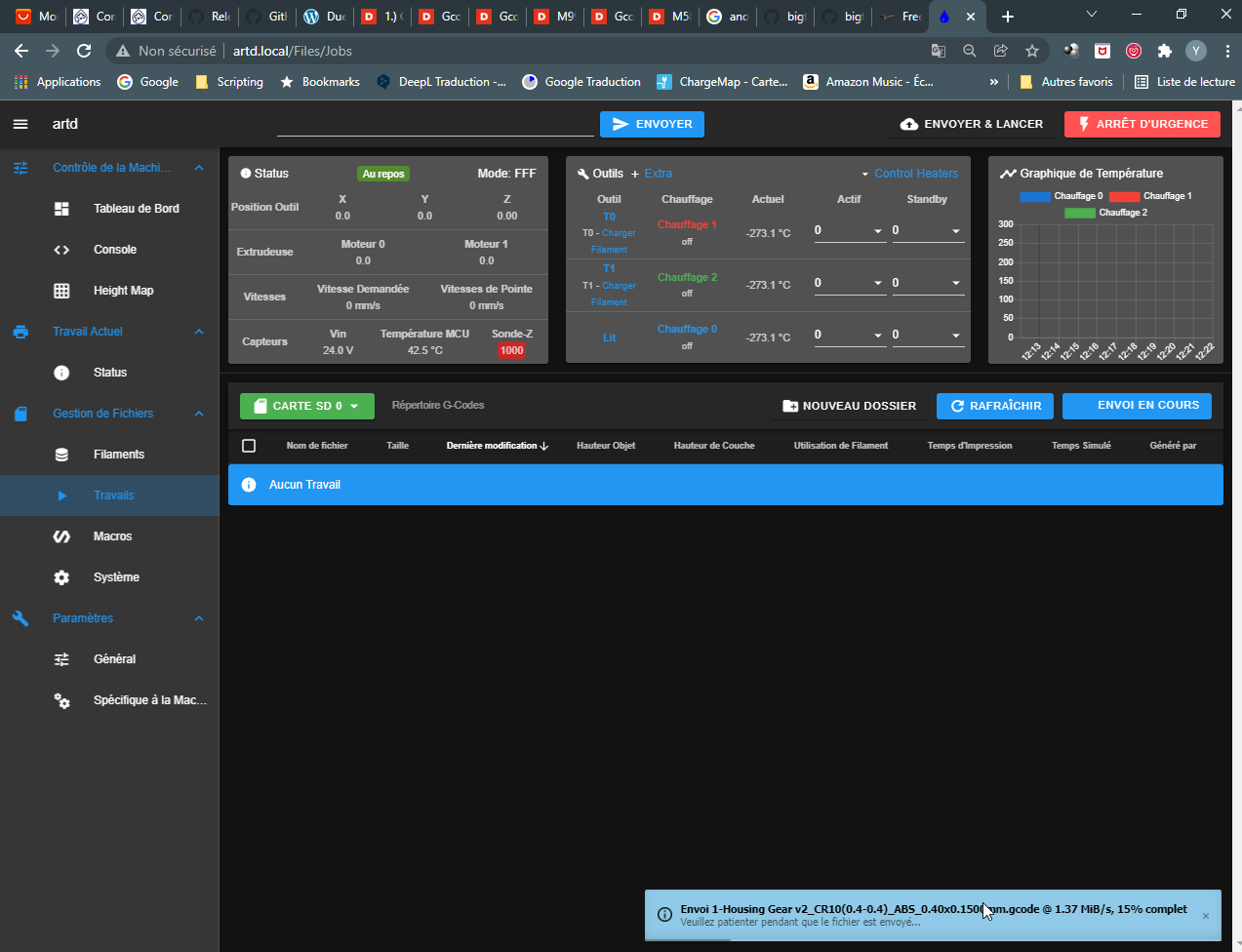Viewport: 1242px width, 952px height.
Task: Click the machine-specific gears icon
Action: tap(61, 700)
